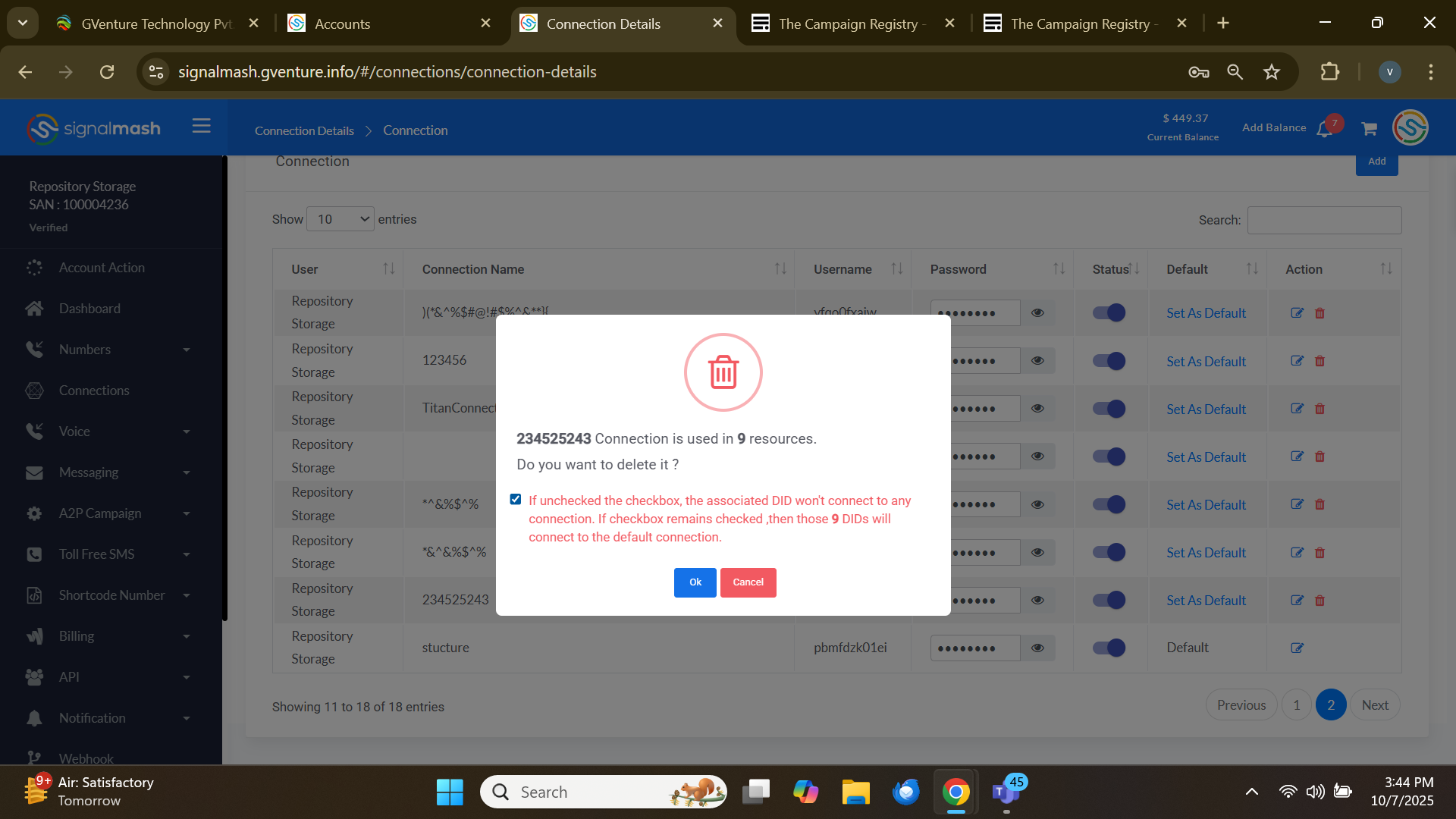This screenshot has height=819, width=1456.
Task: Click edit icon for stucture connection
Action: (1297, 648)
